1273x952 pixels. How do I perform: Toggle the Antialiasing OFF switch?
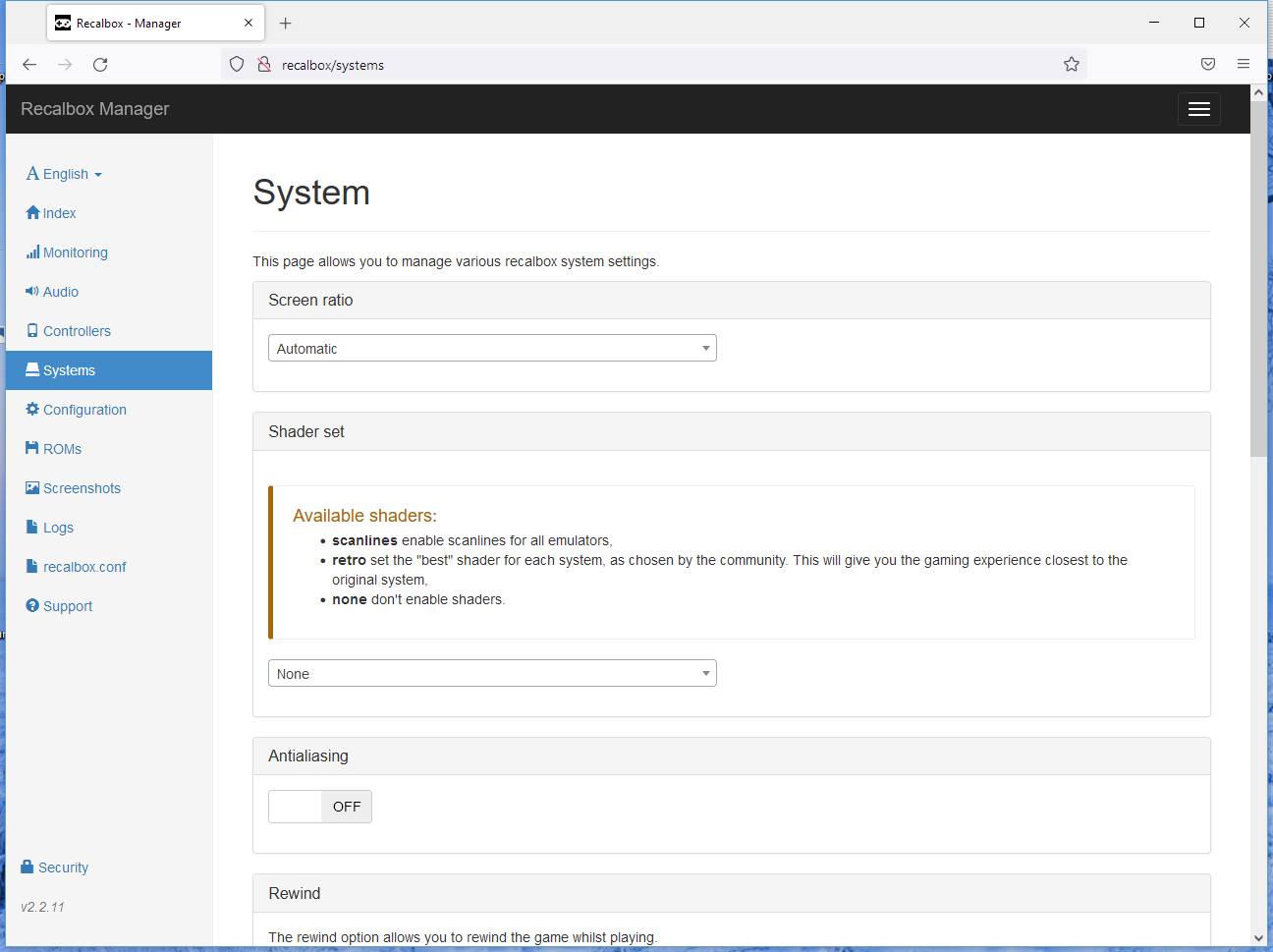click(x=320, y=807)
